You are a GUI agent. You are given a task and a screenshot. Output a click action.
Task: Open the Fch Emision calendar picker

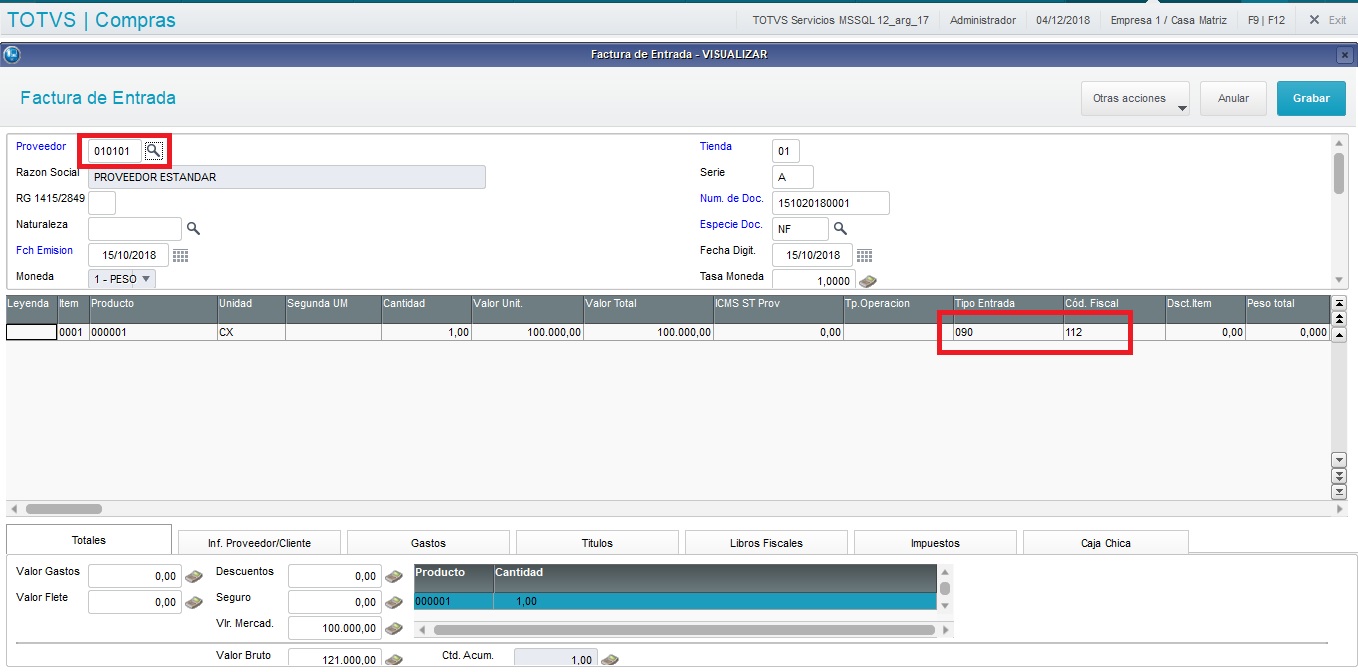tap(180, 255)
